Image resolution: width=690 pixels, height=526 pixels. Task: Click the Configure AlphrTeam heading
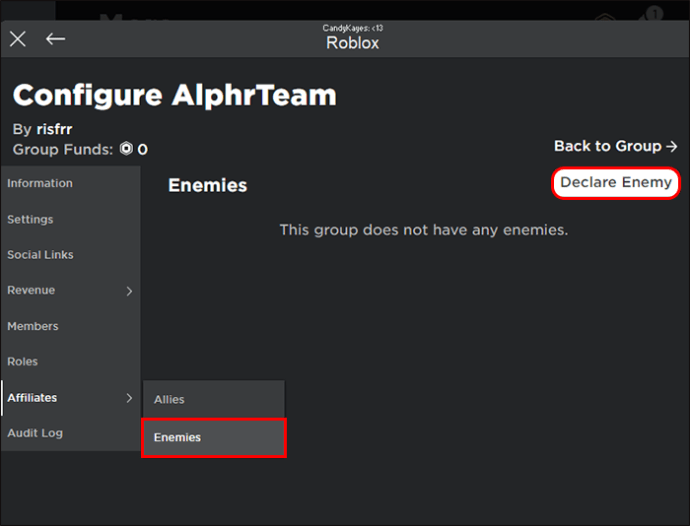[175, 96]
